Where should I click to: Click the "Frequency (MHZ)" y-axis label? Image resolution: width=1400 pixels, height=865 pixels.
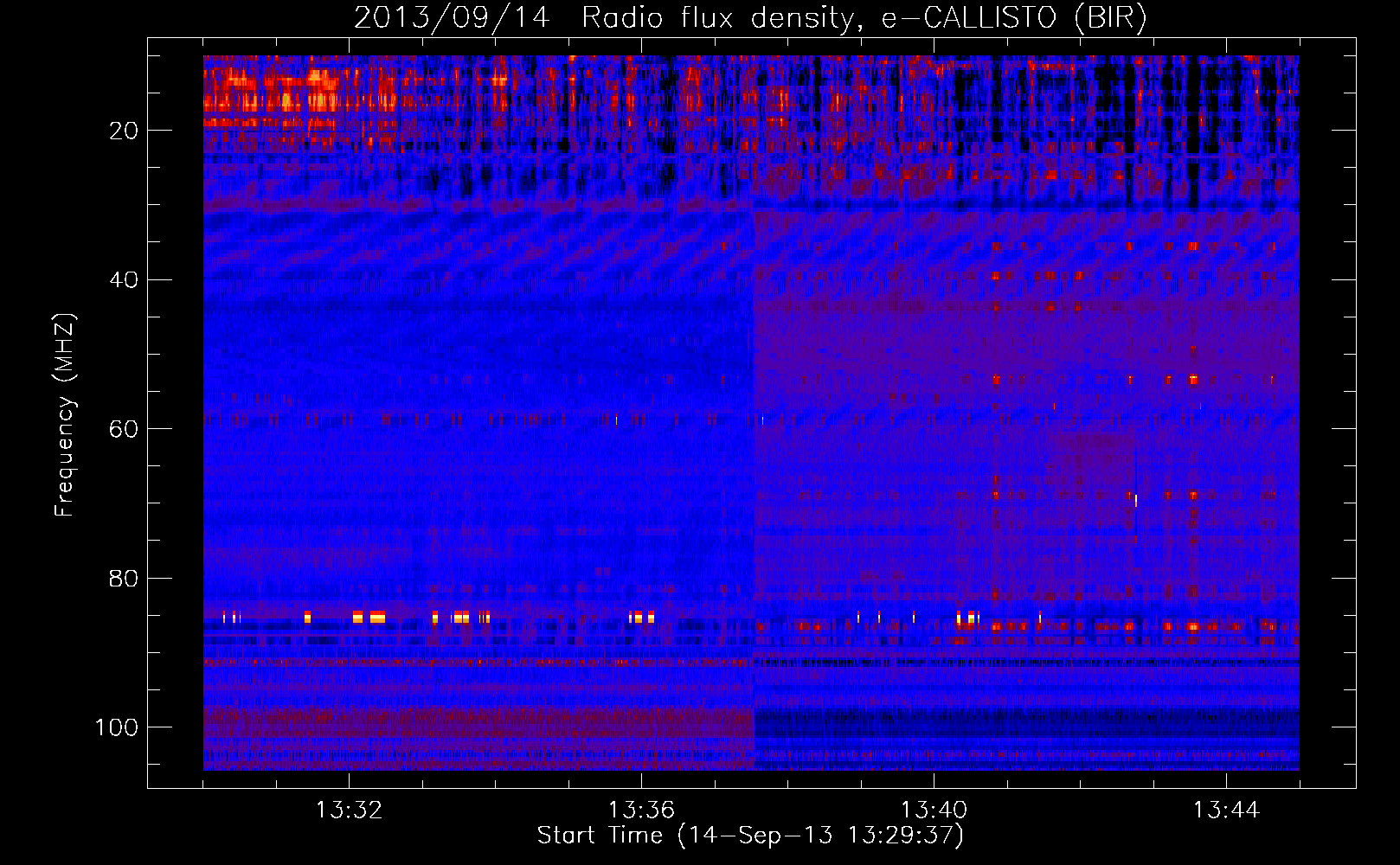click(x=65, y=415)
